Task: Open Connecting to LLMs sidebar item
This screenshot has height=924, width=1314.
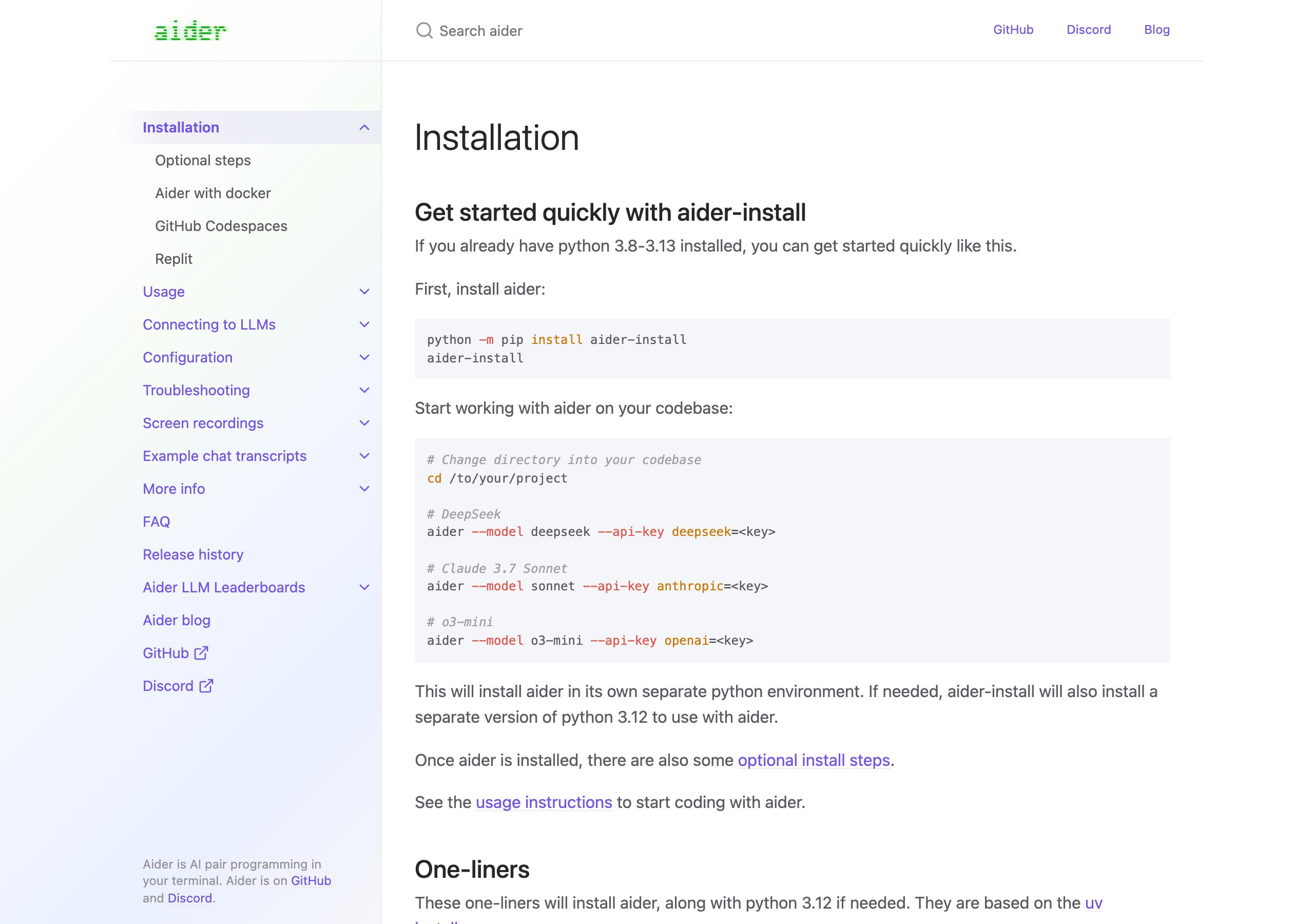Action: [209, 324]
